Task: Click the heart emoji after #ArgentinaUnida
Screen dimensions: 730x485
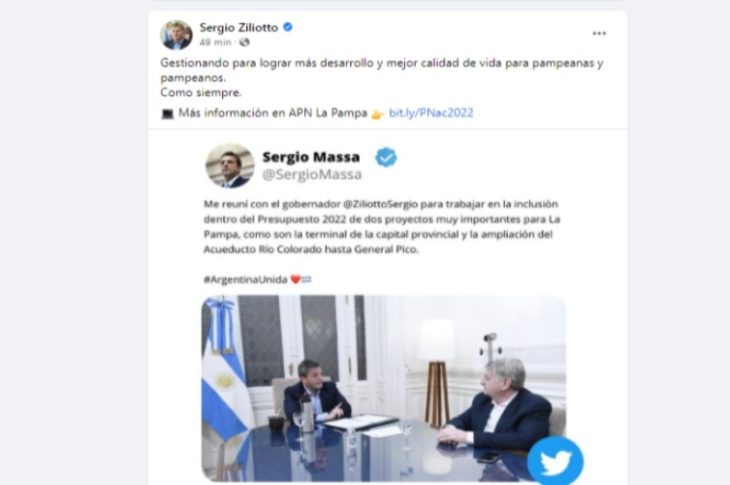Action: point(296,279)
